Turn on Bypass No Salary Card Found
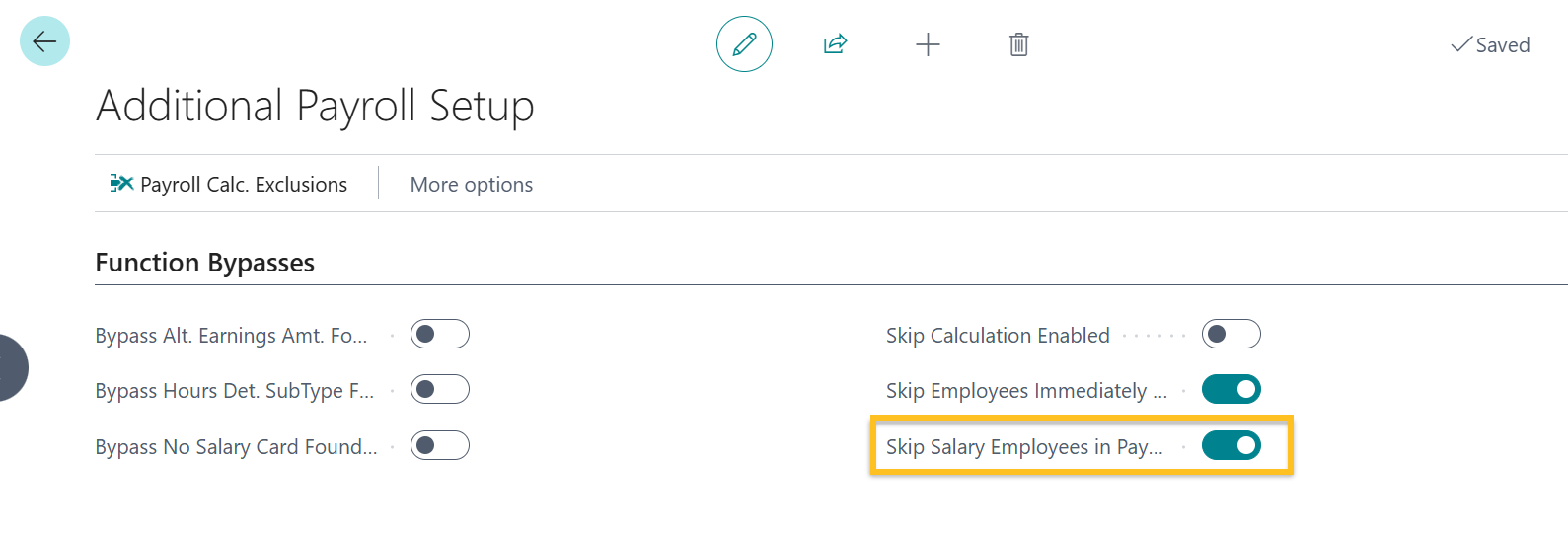This screenshot has height=541, width=1568. coord(440,446)
